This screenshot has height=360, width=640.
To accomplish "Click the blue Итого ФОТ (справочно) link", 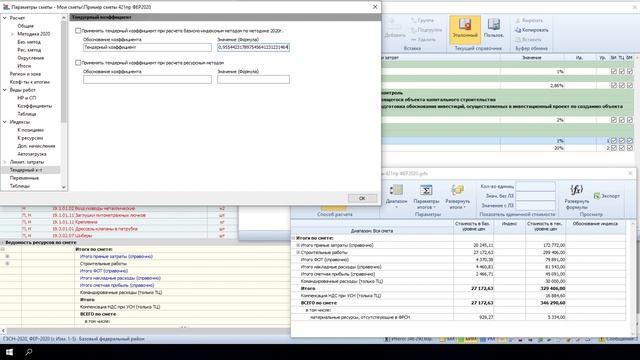I will (104, 271).
